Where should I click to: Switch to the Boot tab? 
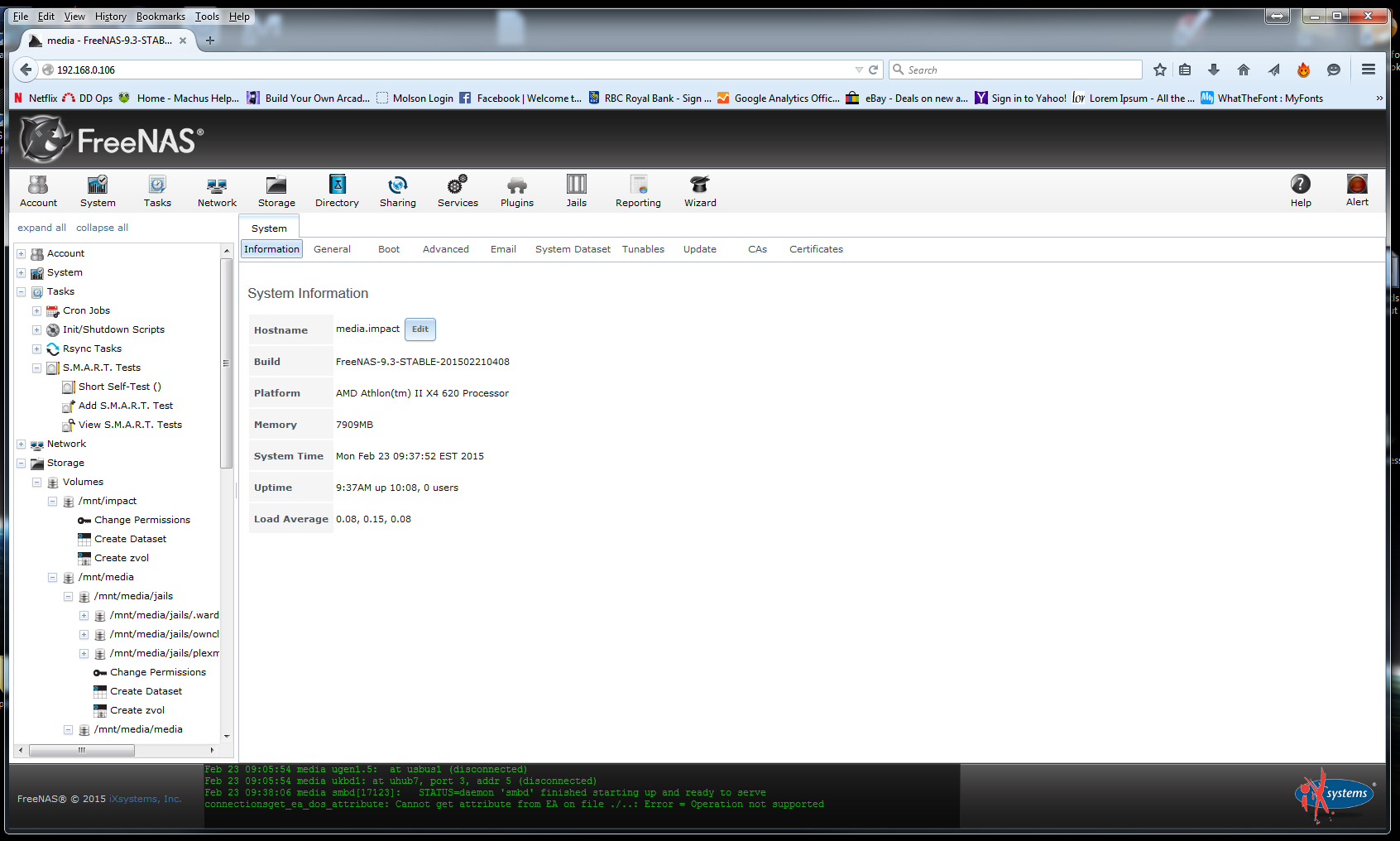[389, 249]
